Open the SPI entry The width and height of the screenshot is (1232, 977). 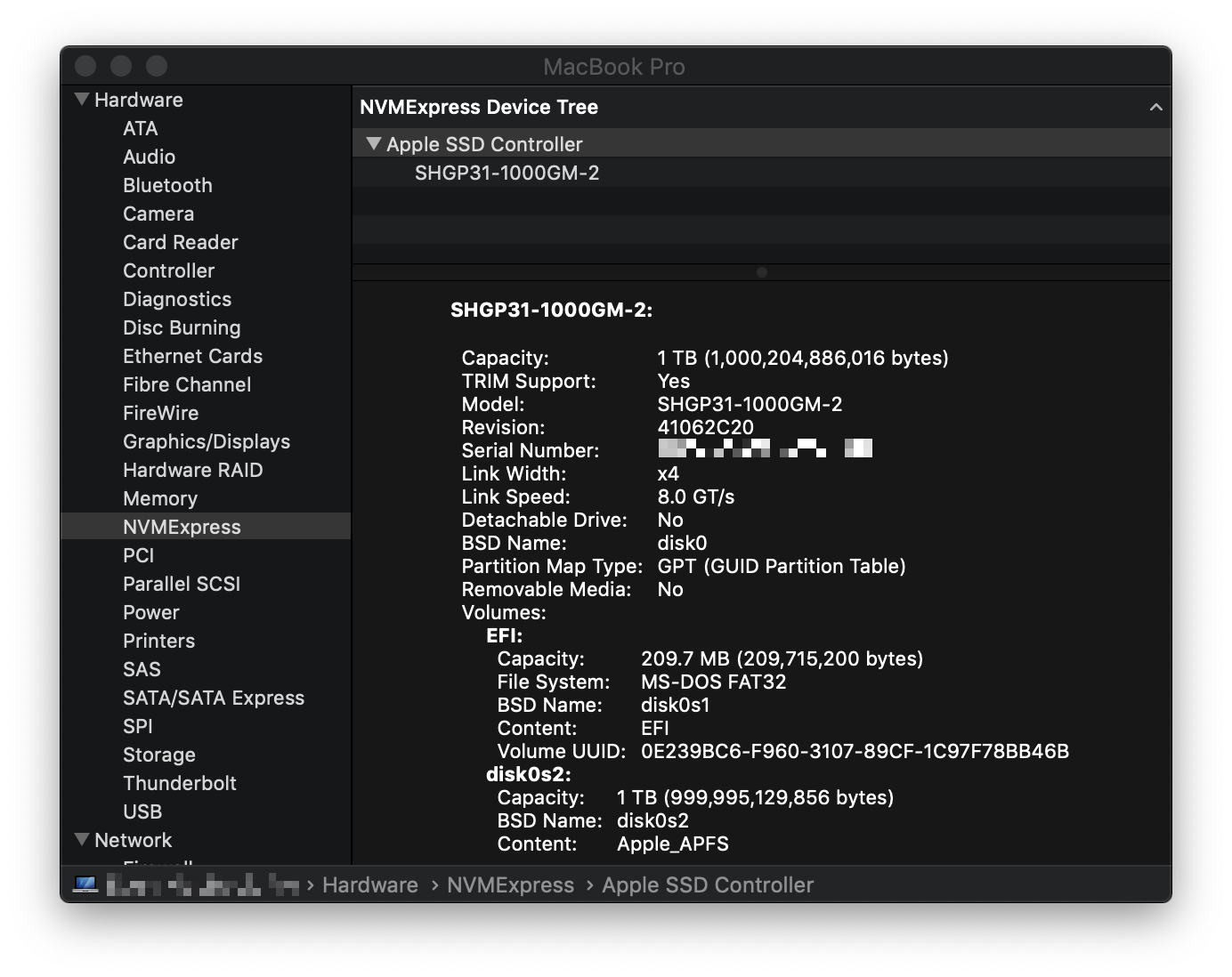(138, 726)
